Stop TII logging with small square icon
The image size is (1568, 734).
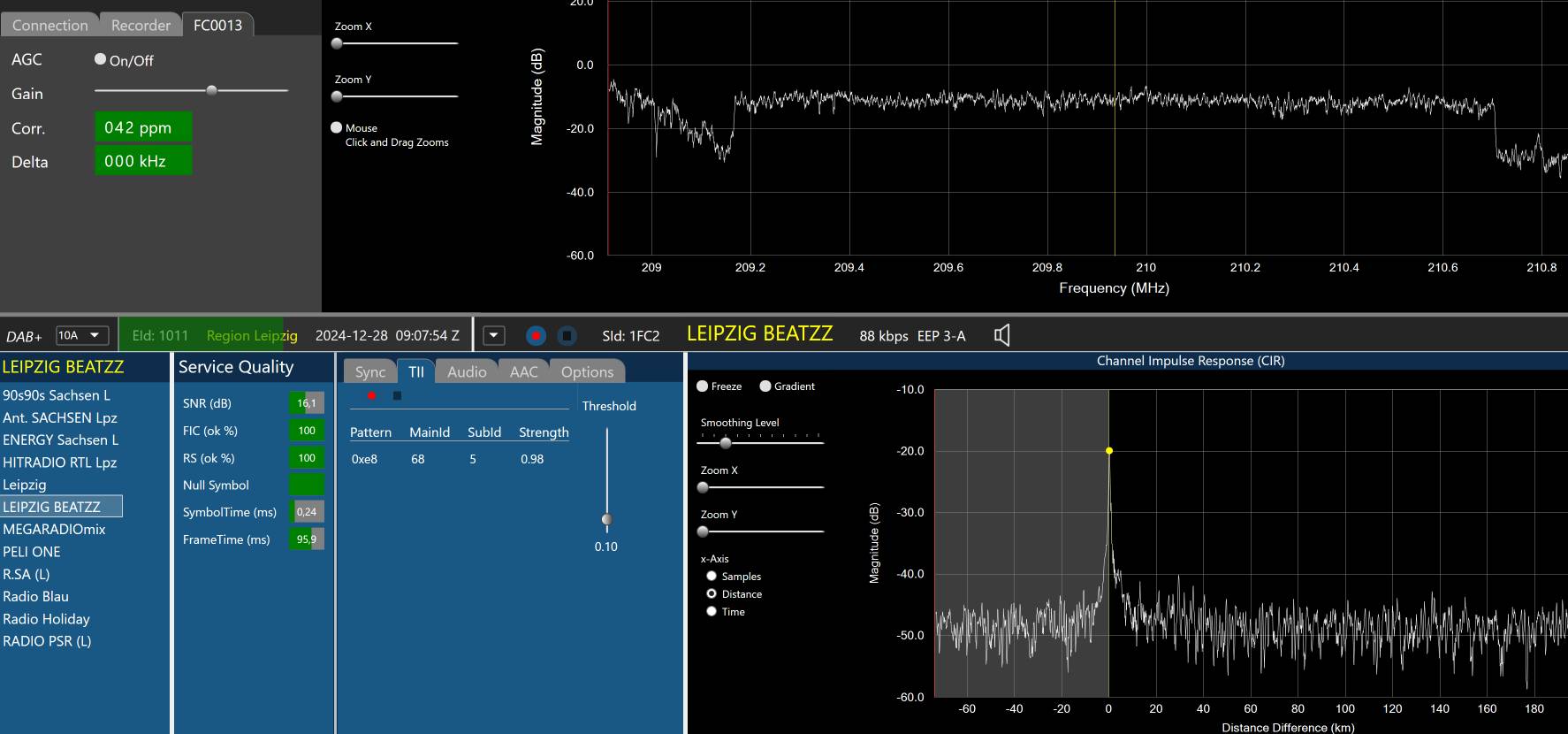(x=397, y=395)
